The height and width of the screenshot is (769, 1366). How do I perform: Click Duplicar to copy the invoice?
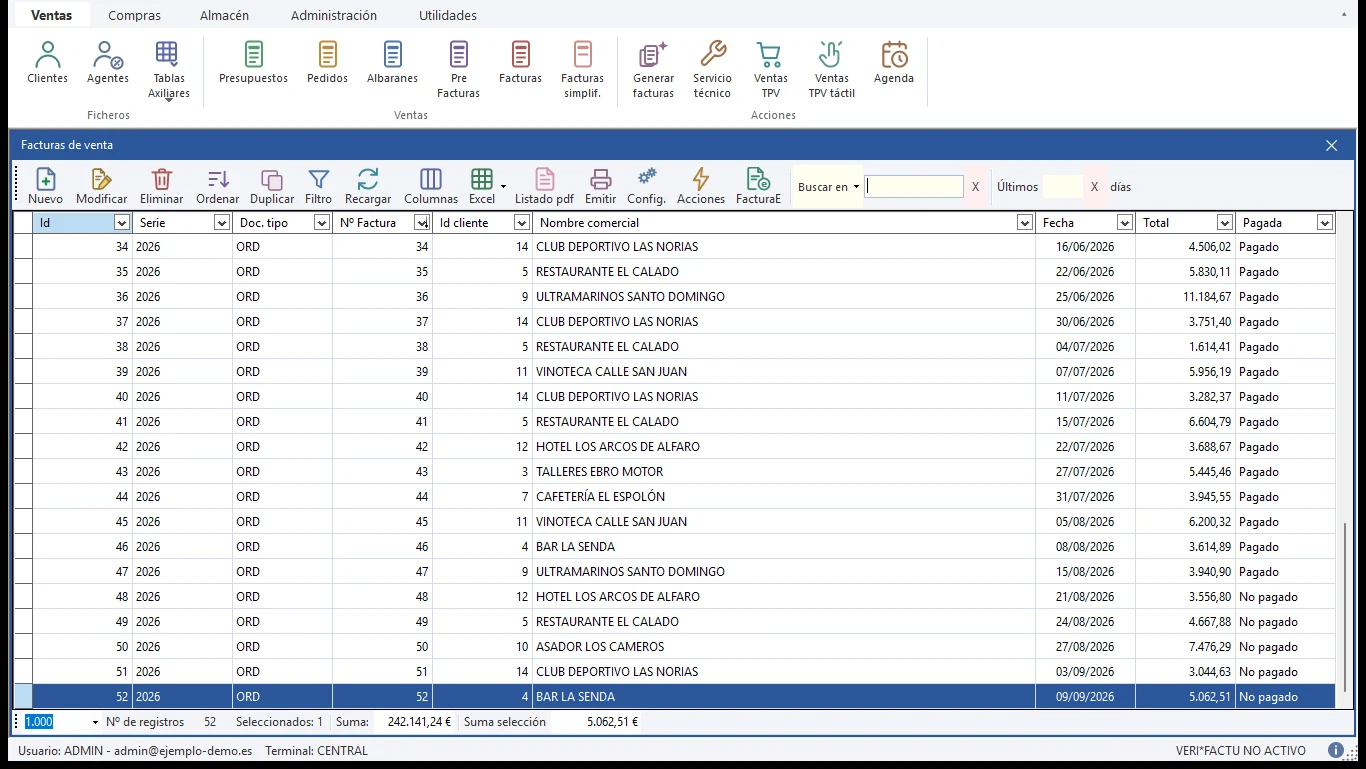pos(272,186)
